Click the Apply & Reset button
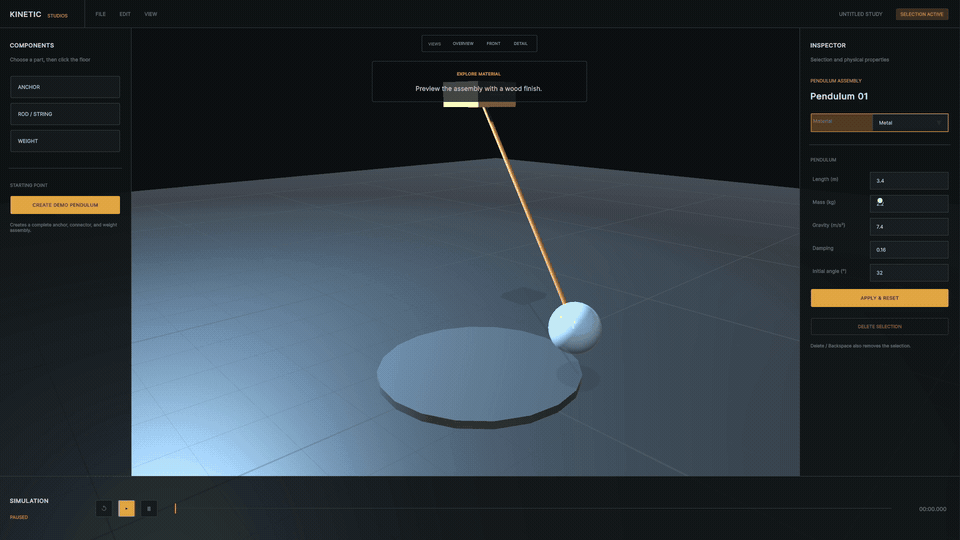 879,298
